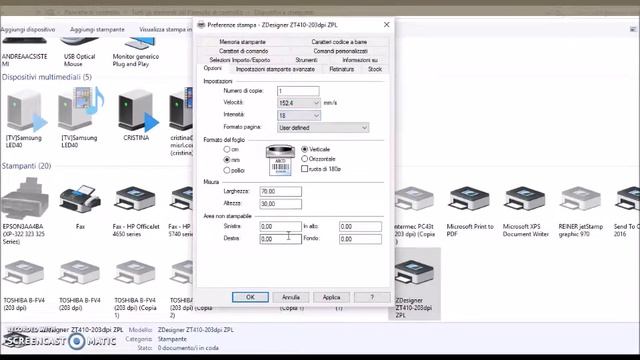Click into the Sinistra margin field
Viewport: 640px width, 360px height.
click(x=280, y=227)
